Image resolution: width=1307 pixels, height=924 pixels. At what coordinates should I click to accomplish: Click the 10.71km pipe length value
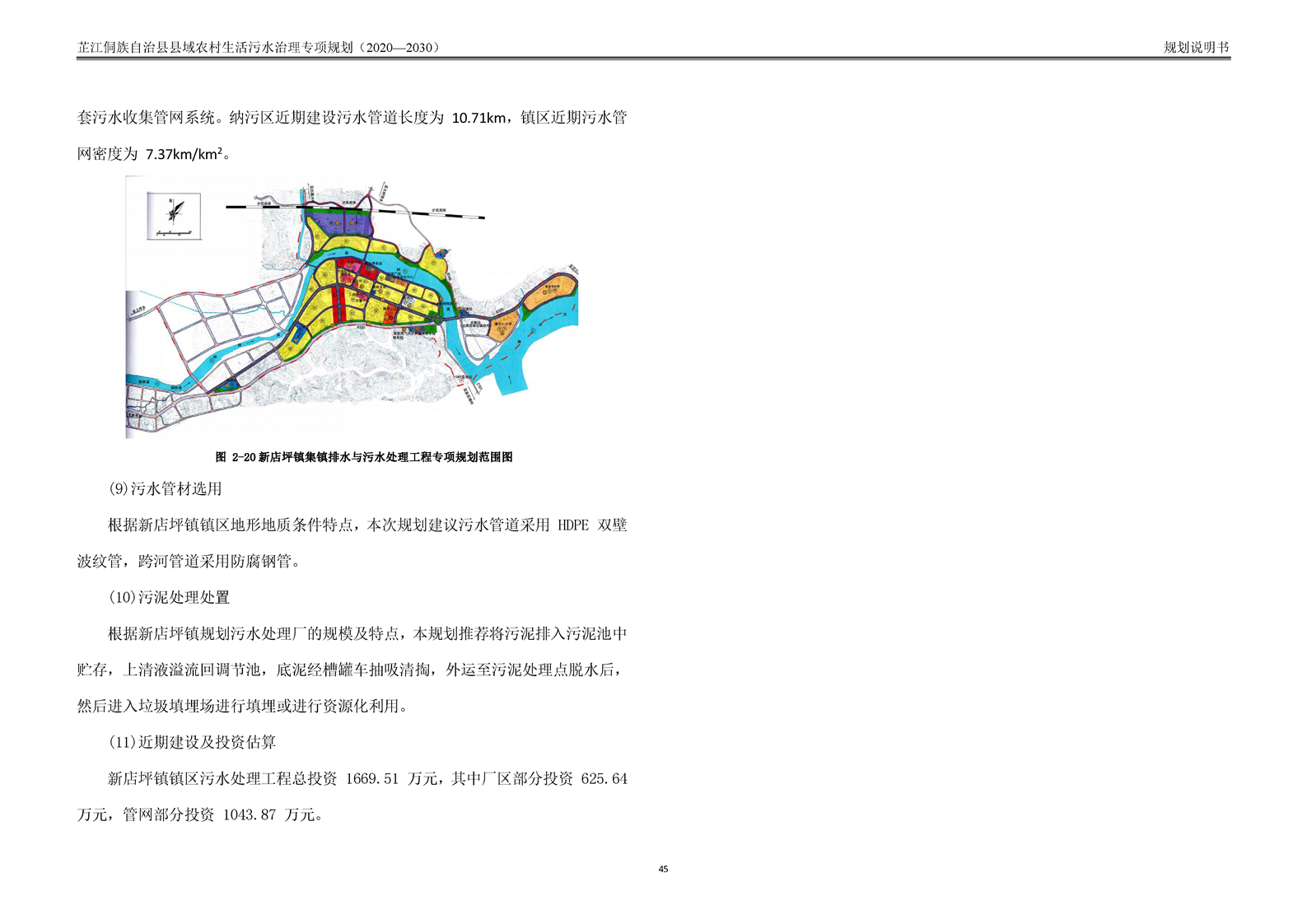(x=479, y=118)
